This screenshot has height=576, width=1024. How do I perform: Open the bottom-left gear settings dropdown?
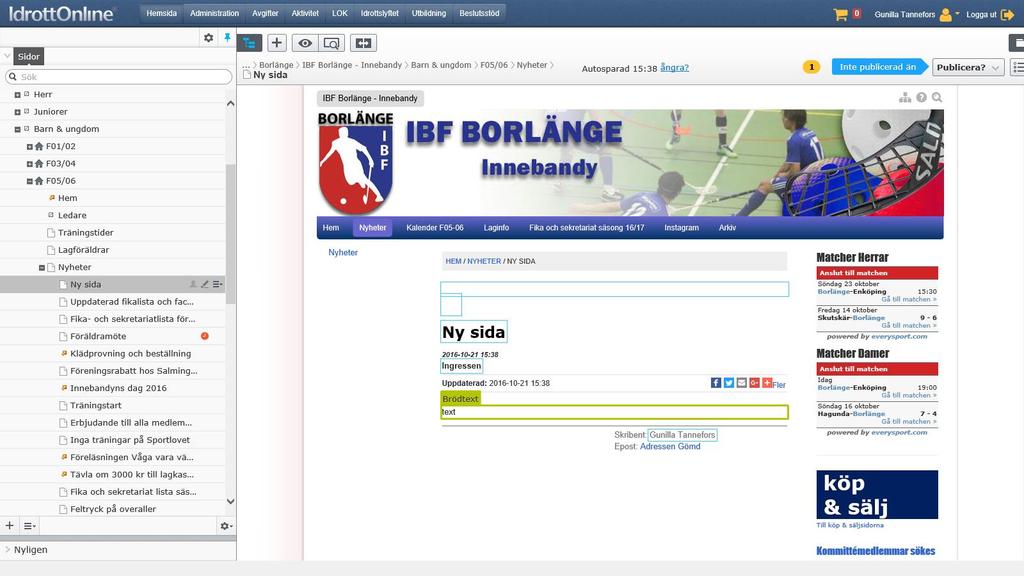click(x=226, y=526)
